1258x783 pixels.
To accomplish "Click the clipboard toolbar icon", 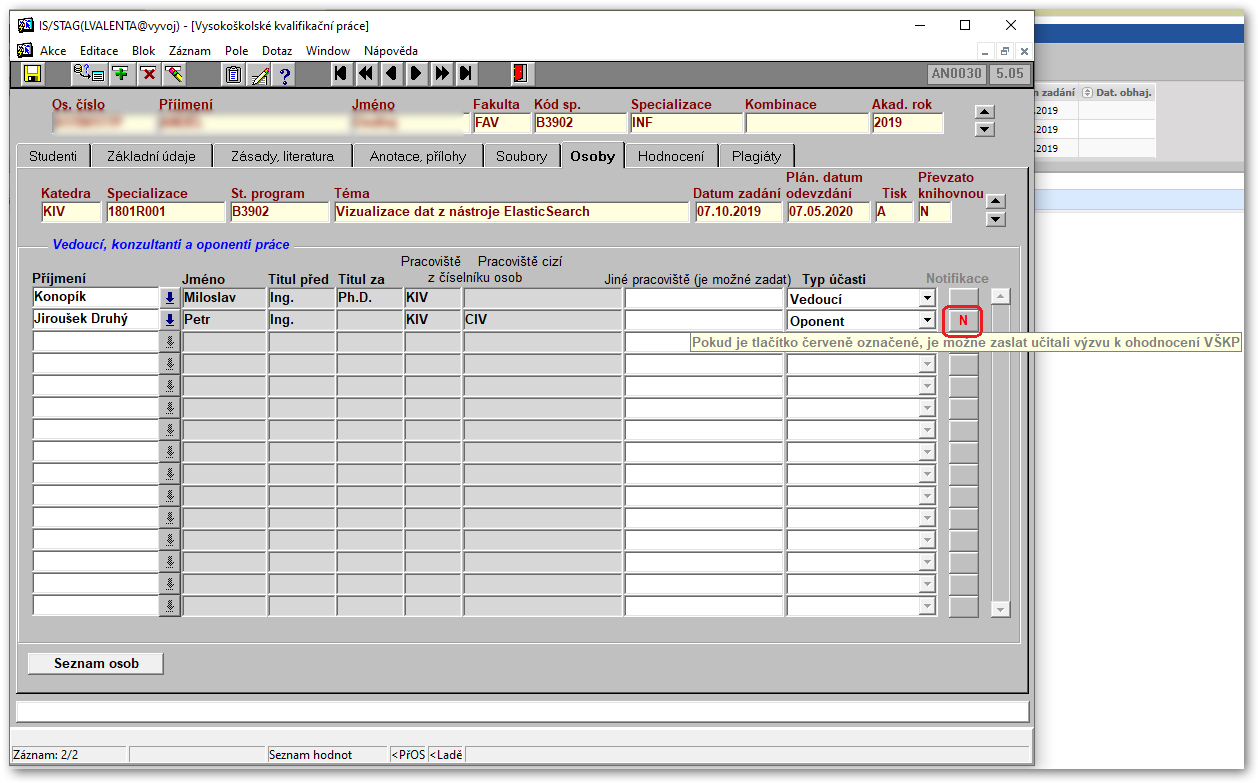I will pyautogui.click(x=233, y=73).
